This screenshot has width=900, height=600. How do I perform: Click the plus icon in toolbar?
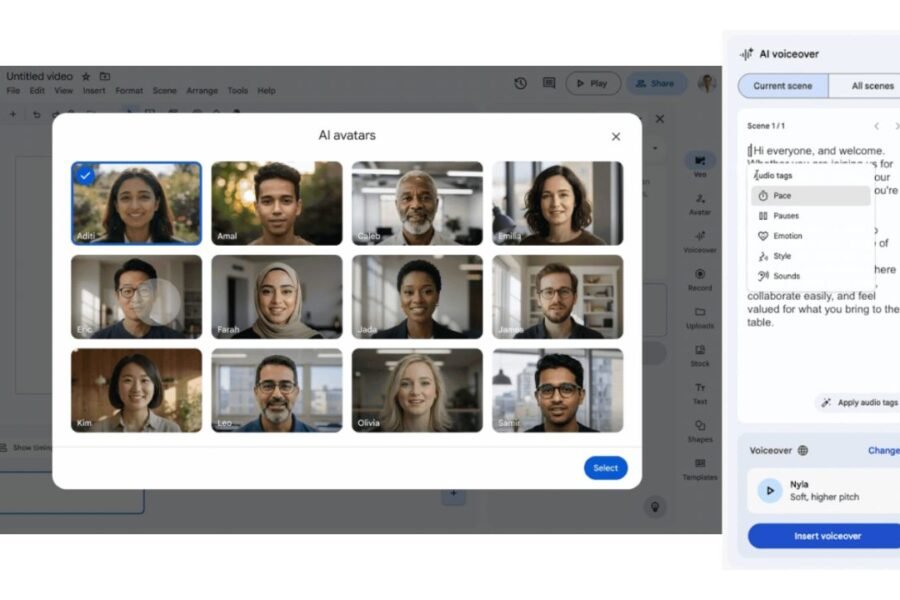click(x=13, y=115)
